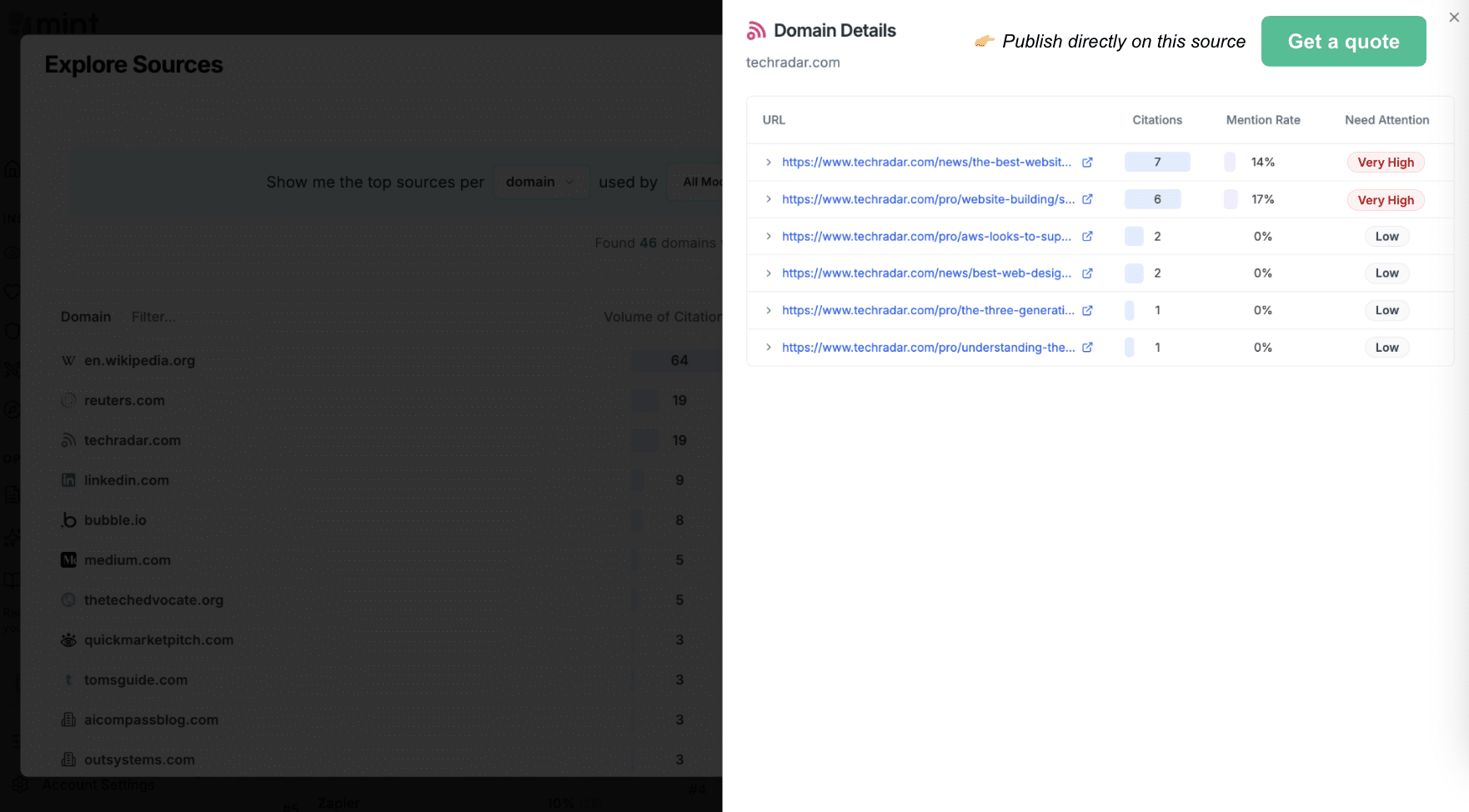Click the 7 citations bar
1469x812 pixels.
click(x=1156, y=163)
